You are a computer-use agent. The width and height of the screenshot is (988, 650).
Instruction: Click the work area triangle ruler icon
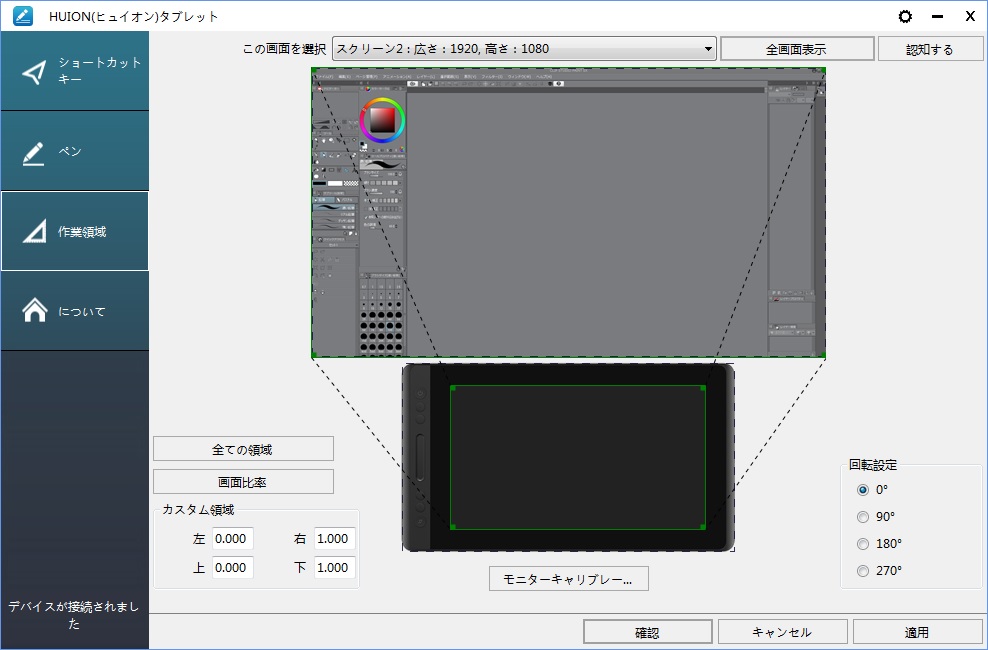(x=34, y=232)
